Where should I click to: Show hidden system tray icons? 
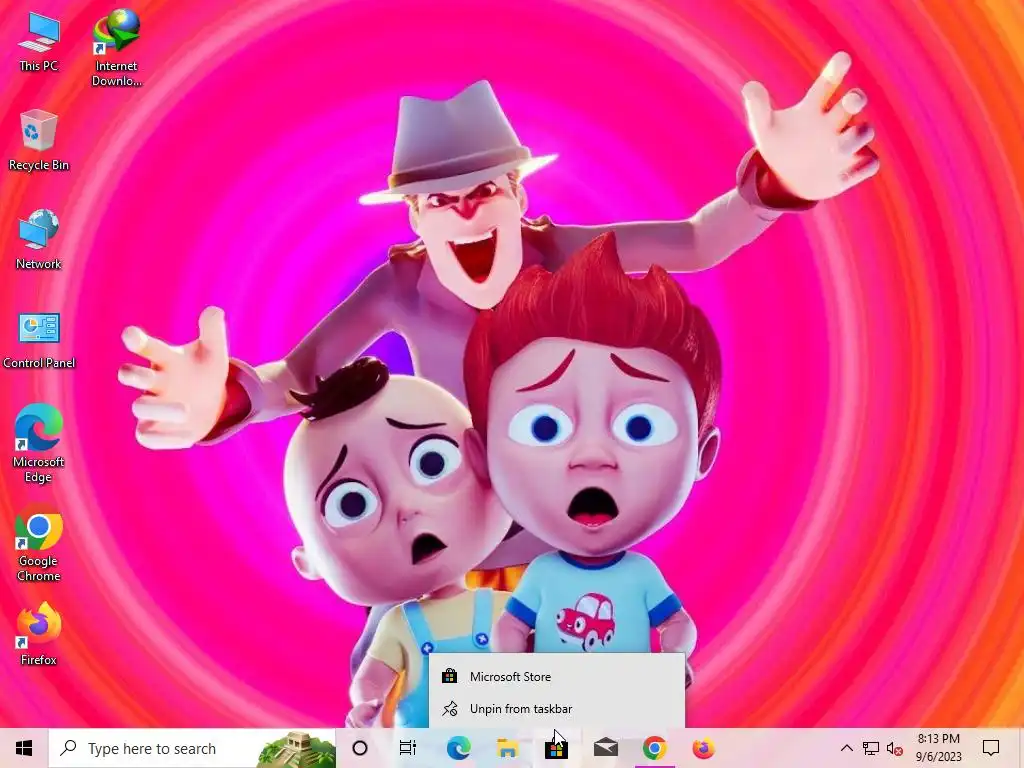pos(846,748)
